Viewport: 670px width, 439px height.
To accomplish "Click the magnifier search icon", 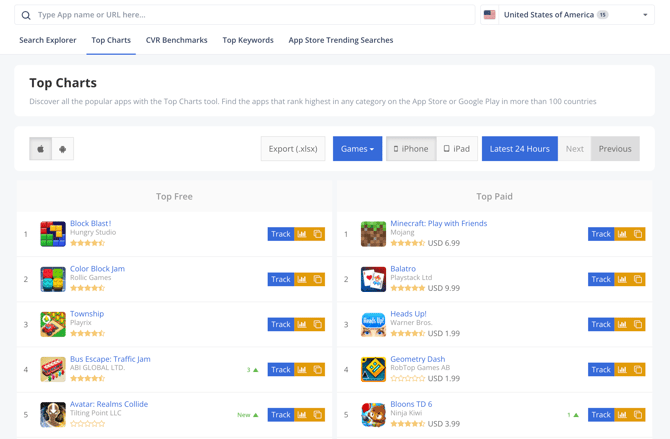I will [26, 15].
